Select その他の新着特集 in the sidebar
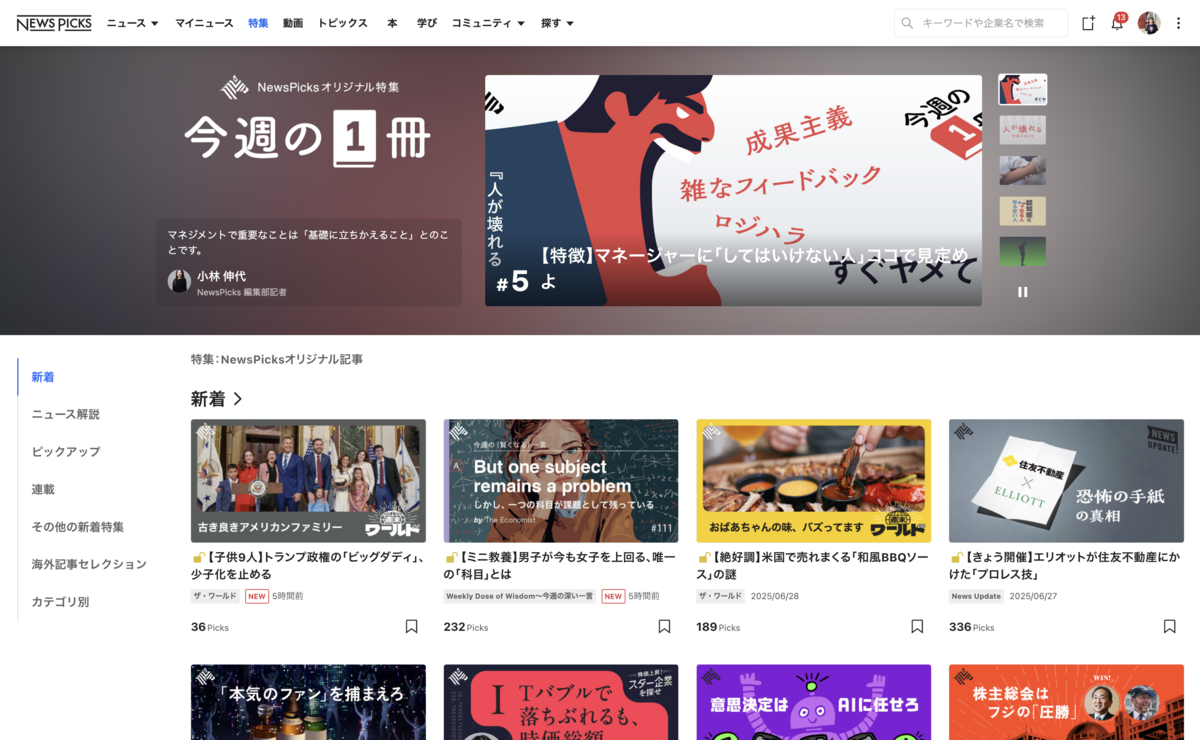This screenshot has height=740, width=1200. click(x=78, y=527)
